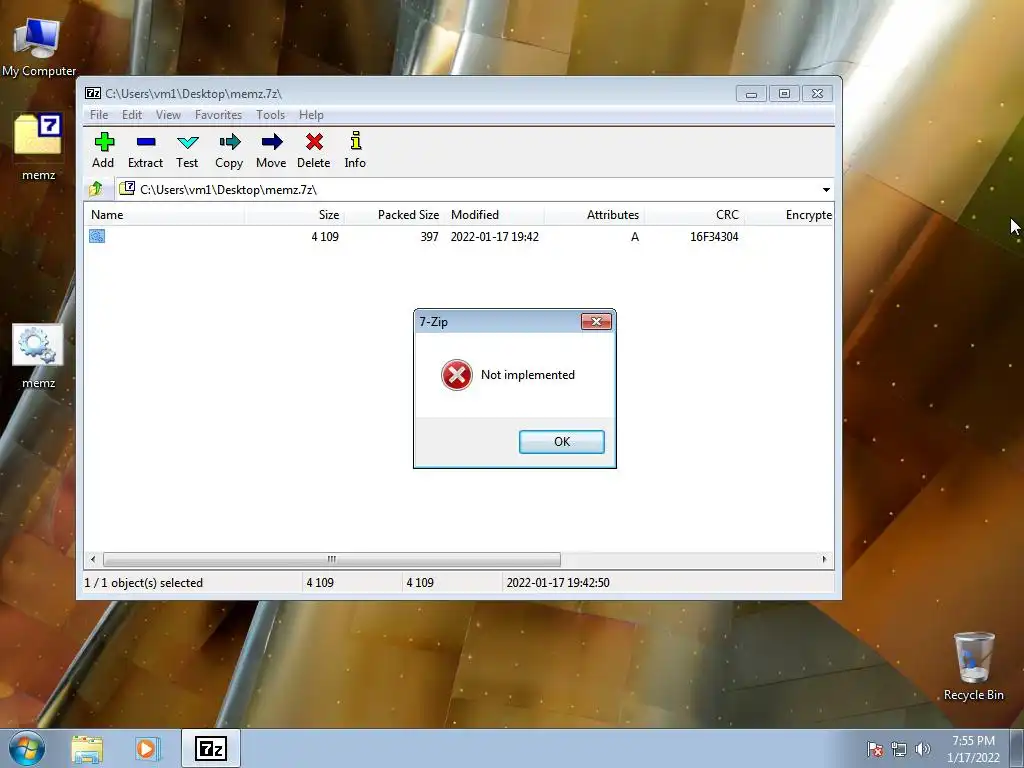1024x768 pixels.
Task: Go up one folder level icon
Action: point(95,189)
